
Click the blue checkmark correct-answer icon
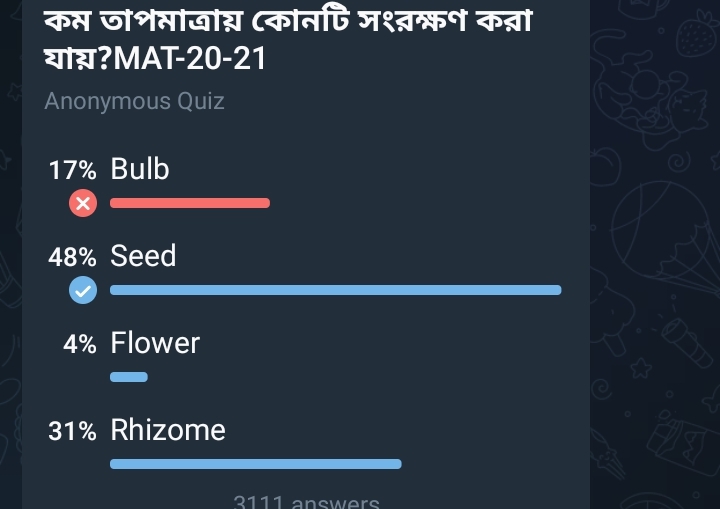[83, 291]
